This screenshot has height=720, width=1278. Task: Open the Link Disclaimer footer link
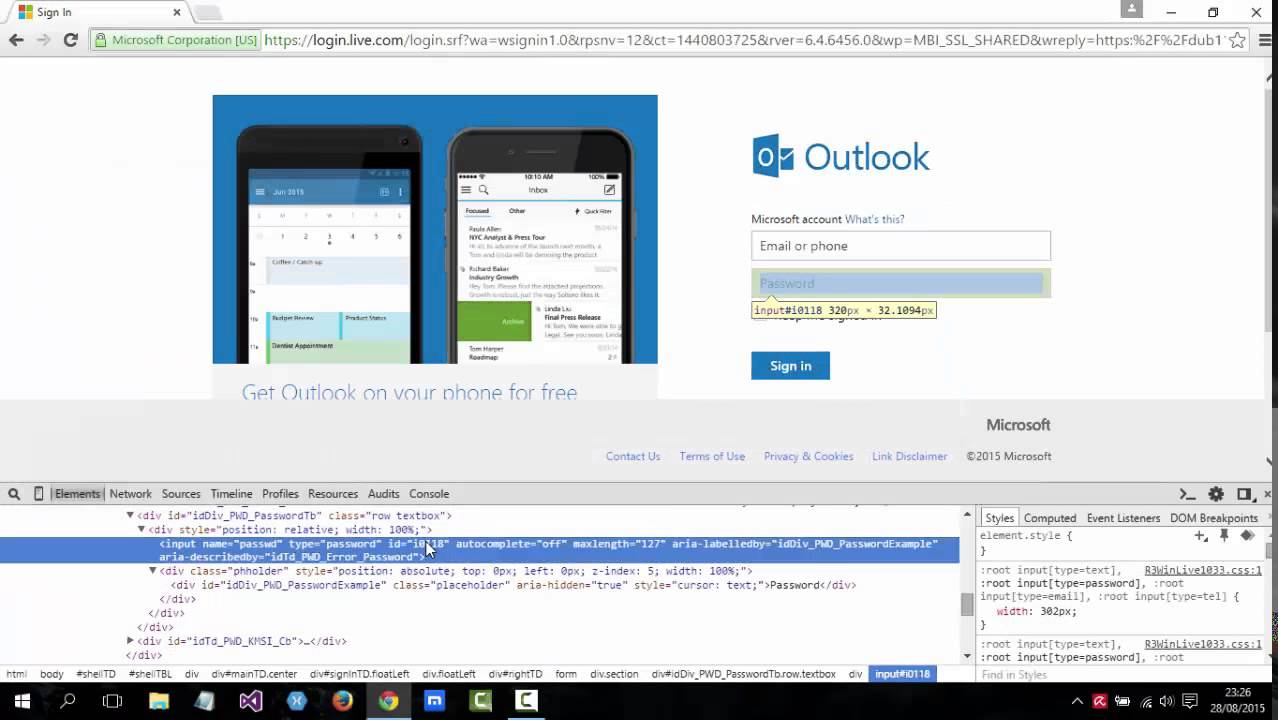(x=909, y=456)
